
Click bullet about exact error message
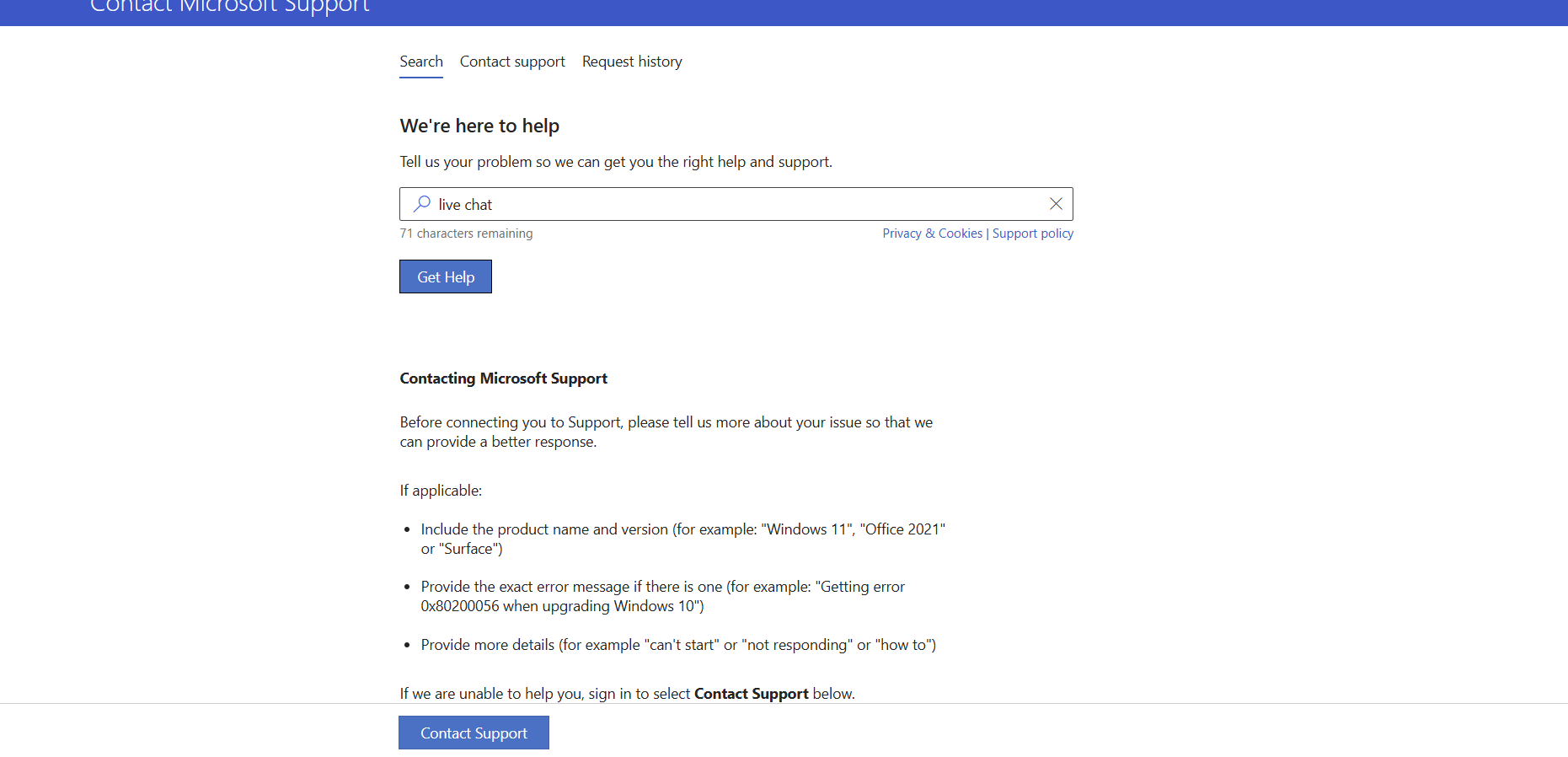click(663, 596)
